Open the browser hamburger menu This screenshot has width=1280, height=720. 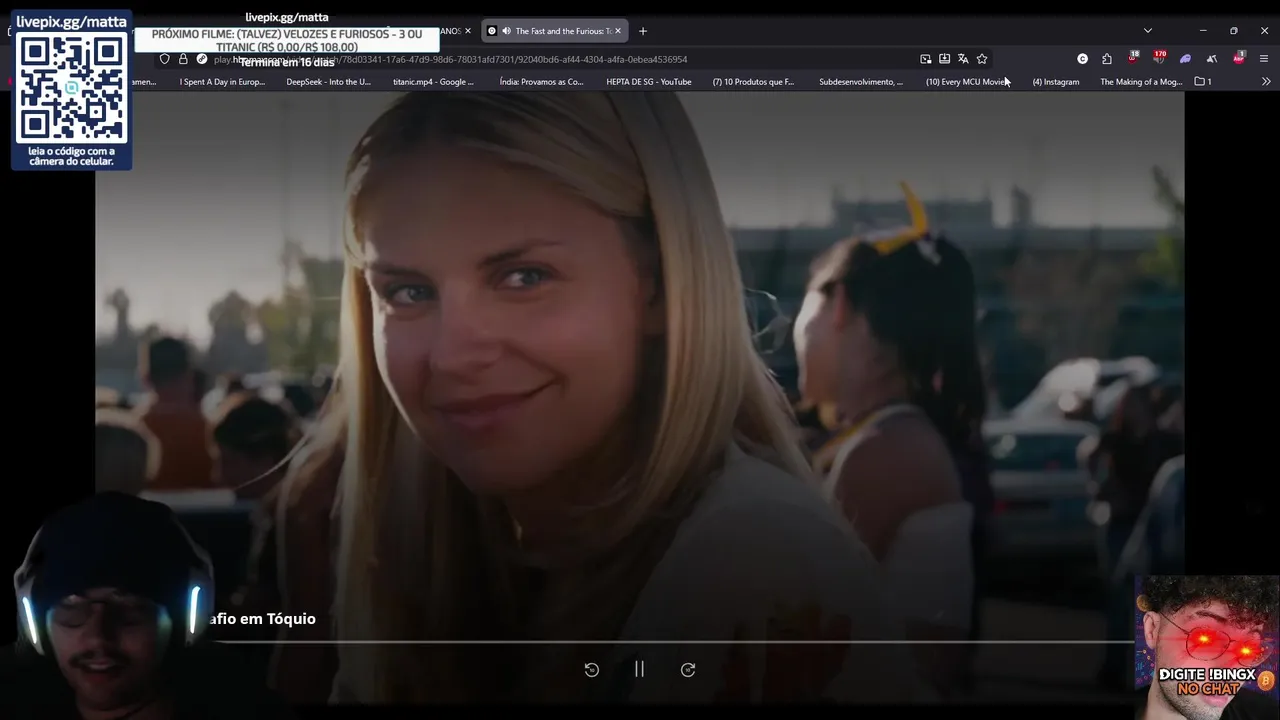1264,59
